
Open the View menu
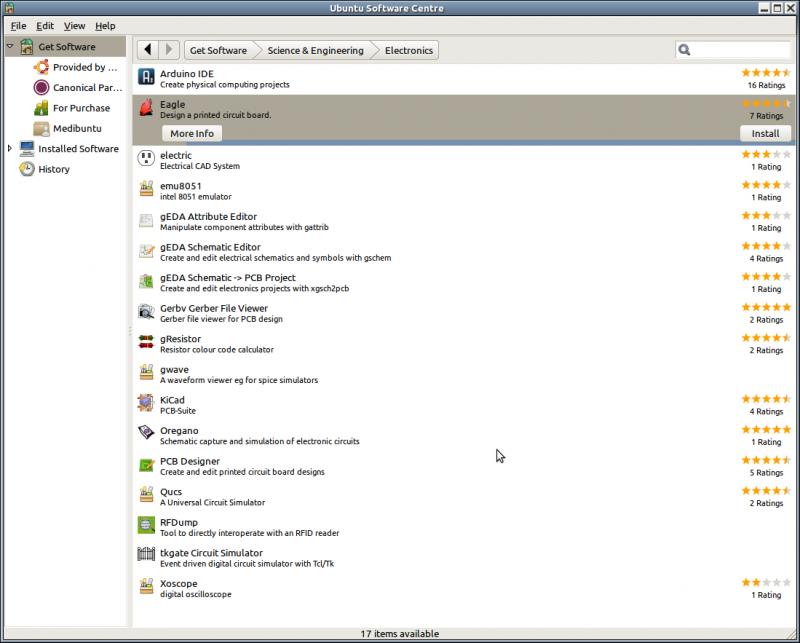pos(74,26)
